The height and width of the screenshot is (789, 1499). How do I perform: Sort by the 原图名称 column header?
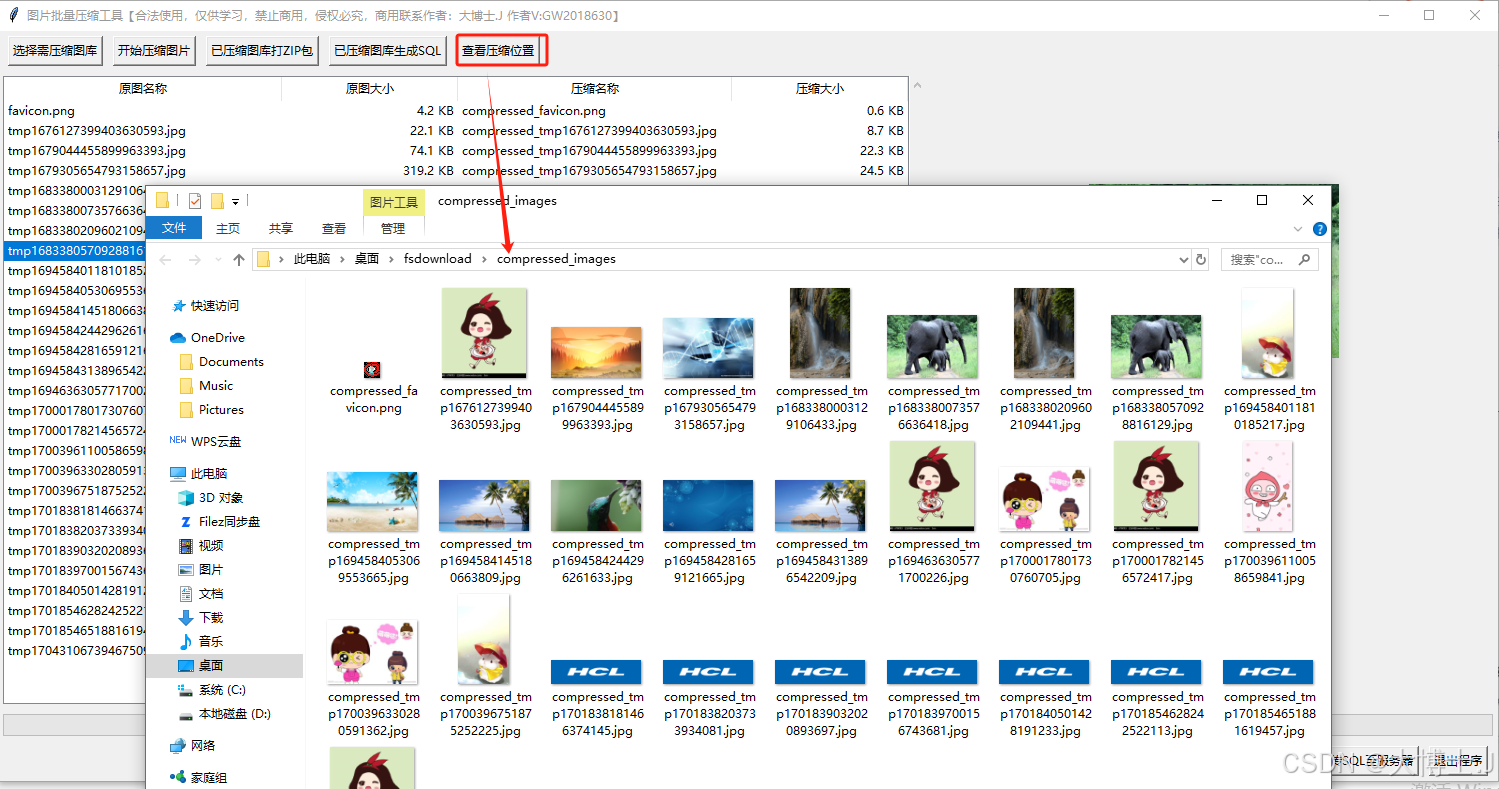(x=143, y=89)
